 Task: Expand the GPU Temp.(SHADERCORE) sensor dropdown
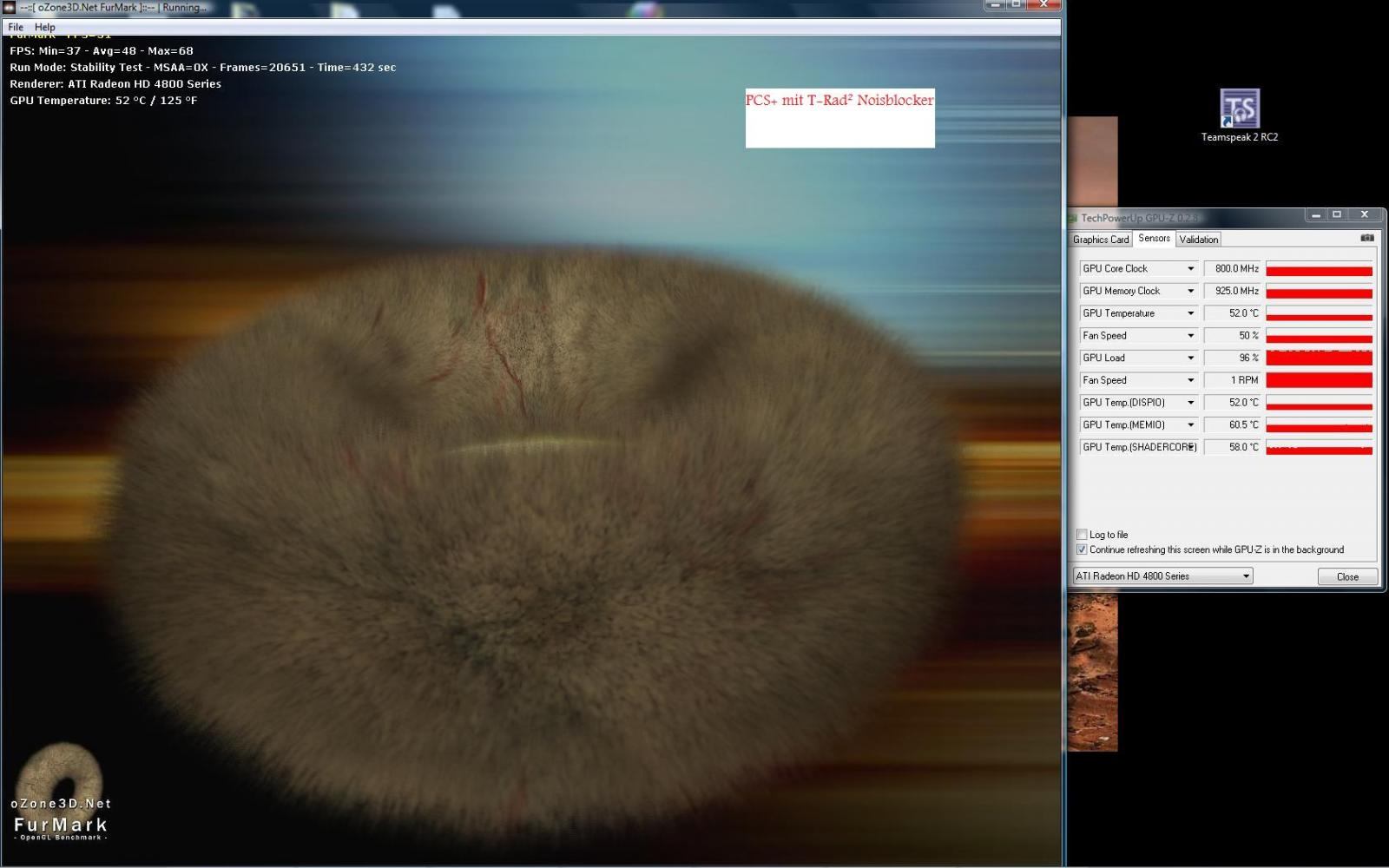(1190, 447)
